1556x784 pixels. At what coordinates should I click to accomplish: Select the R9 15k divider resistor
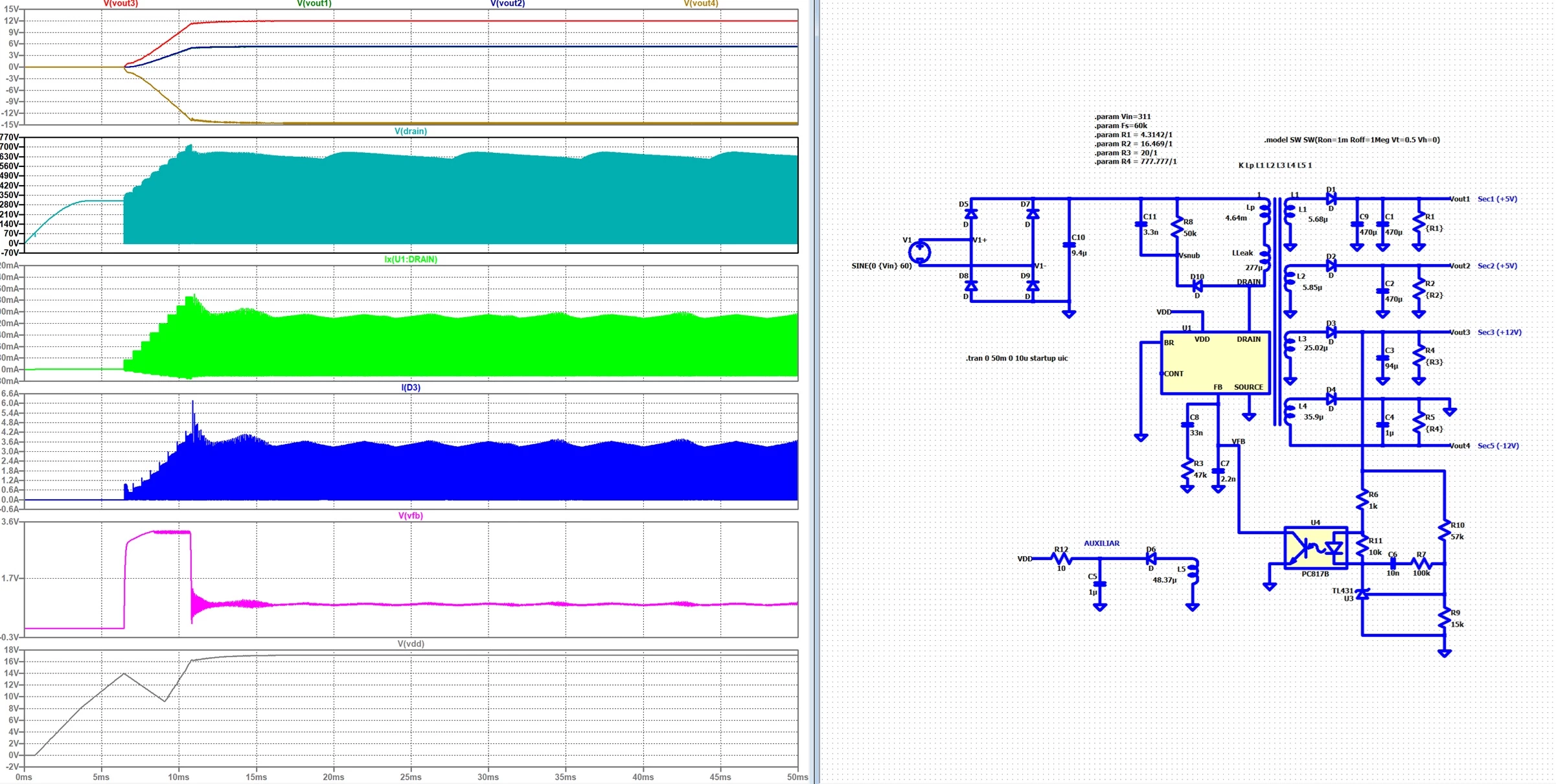(x=1445, y=618)
